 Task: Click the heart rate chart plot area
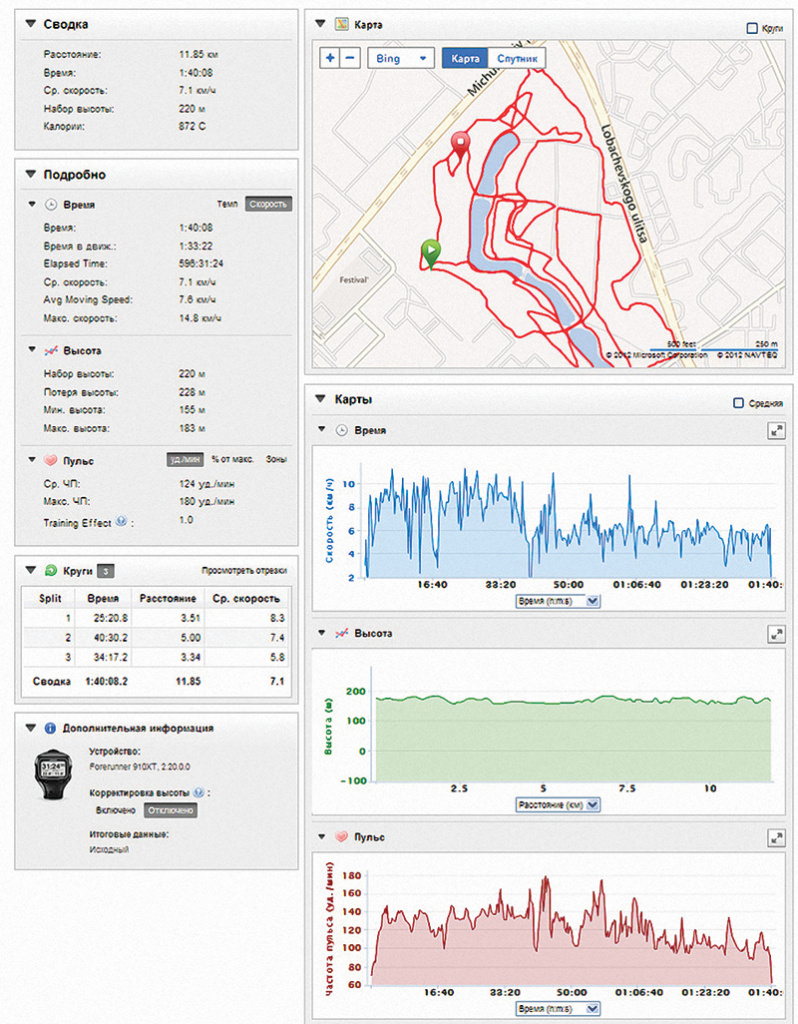click(x=572, y=927)
